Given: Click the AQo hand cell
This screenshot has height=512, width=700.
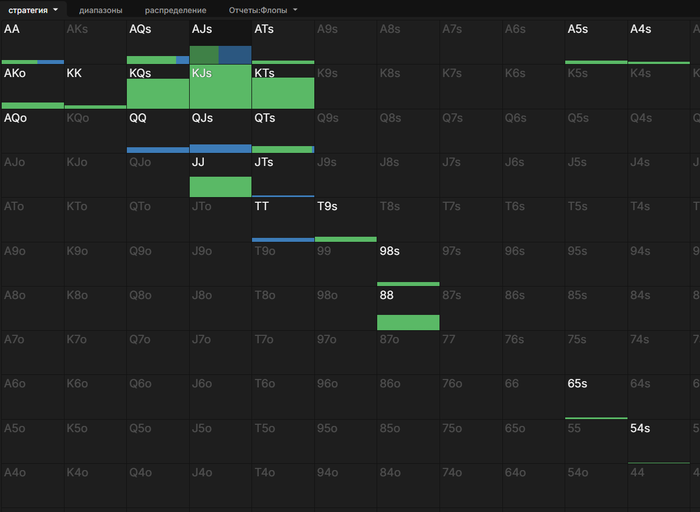Looking at the screenshot, I should [33, 131].
